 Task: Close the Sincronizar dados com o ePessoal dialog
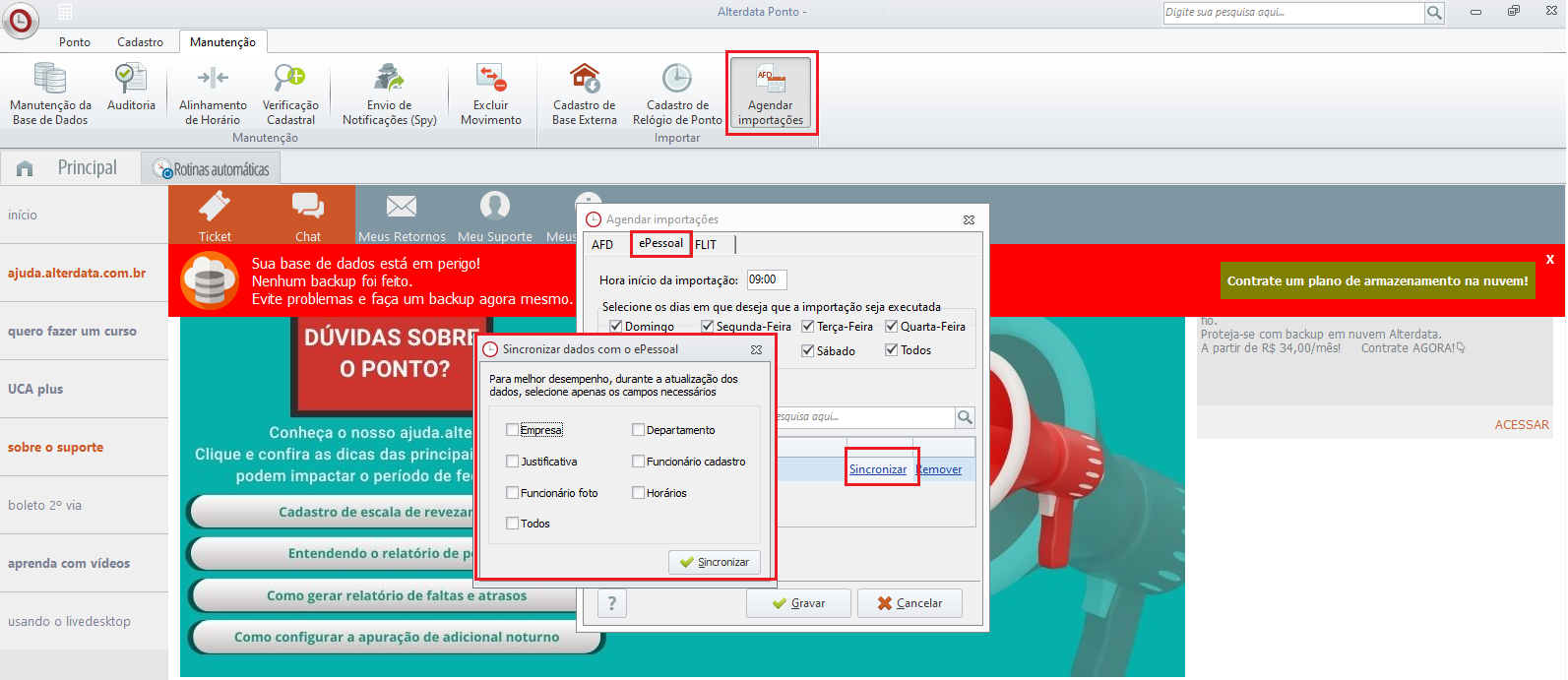pyautogui.click(x=756, y=349)
